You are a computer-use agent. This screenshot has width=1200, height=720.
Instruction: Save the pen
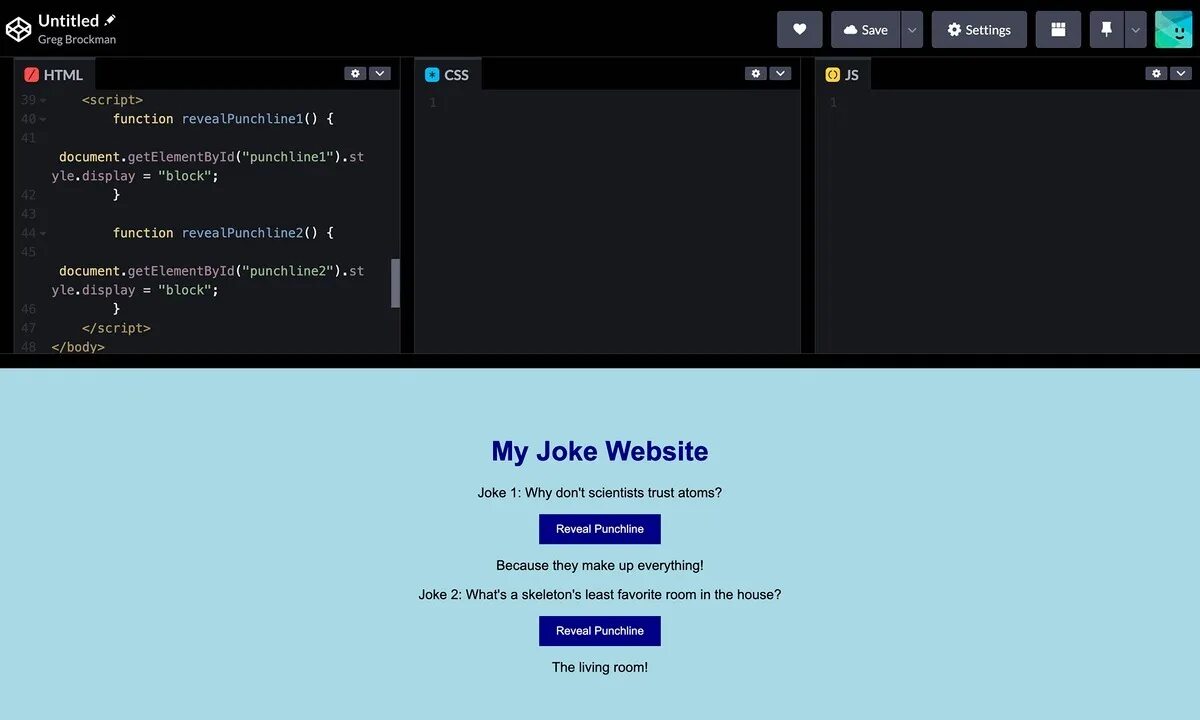pos(866,30)
